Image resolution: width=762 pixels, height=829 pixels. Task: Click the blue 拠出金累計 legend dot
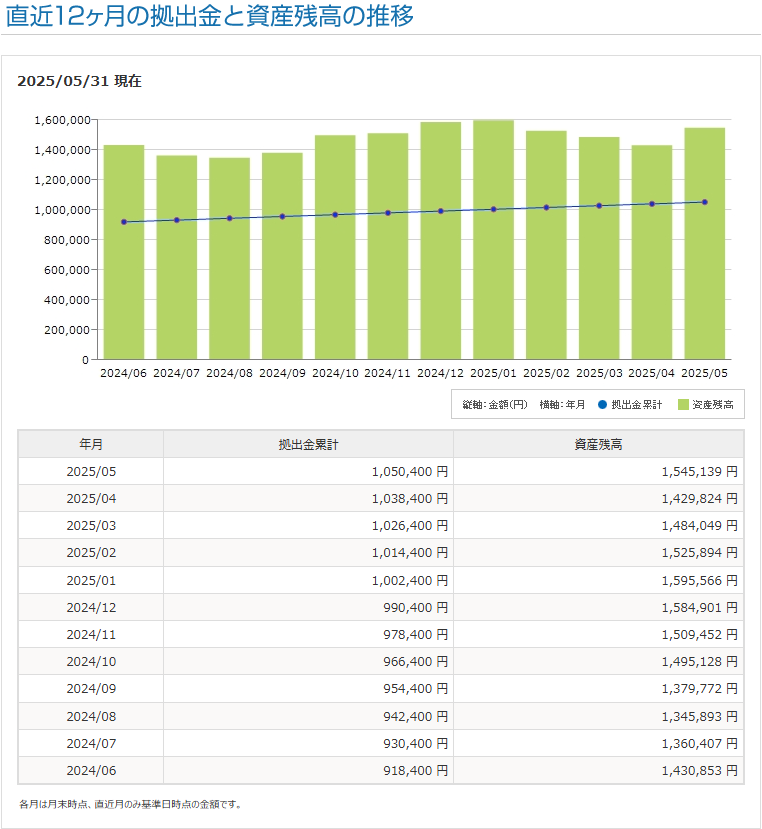coord(602,404)
